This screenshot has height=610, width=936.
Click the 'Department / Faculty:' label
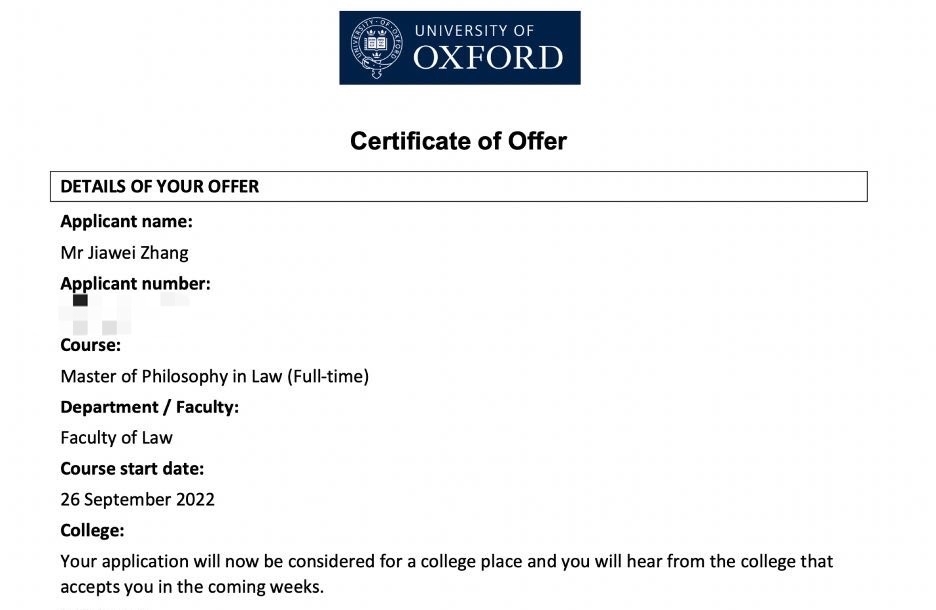(149, 407)
